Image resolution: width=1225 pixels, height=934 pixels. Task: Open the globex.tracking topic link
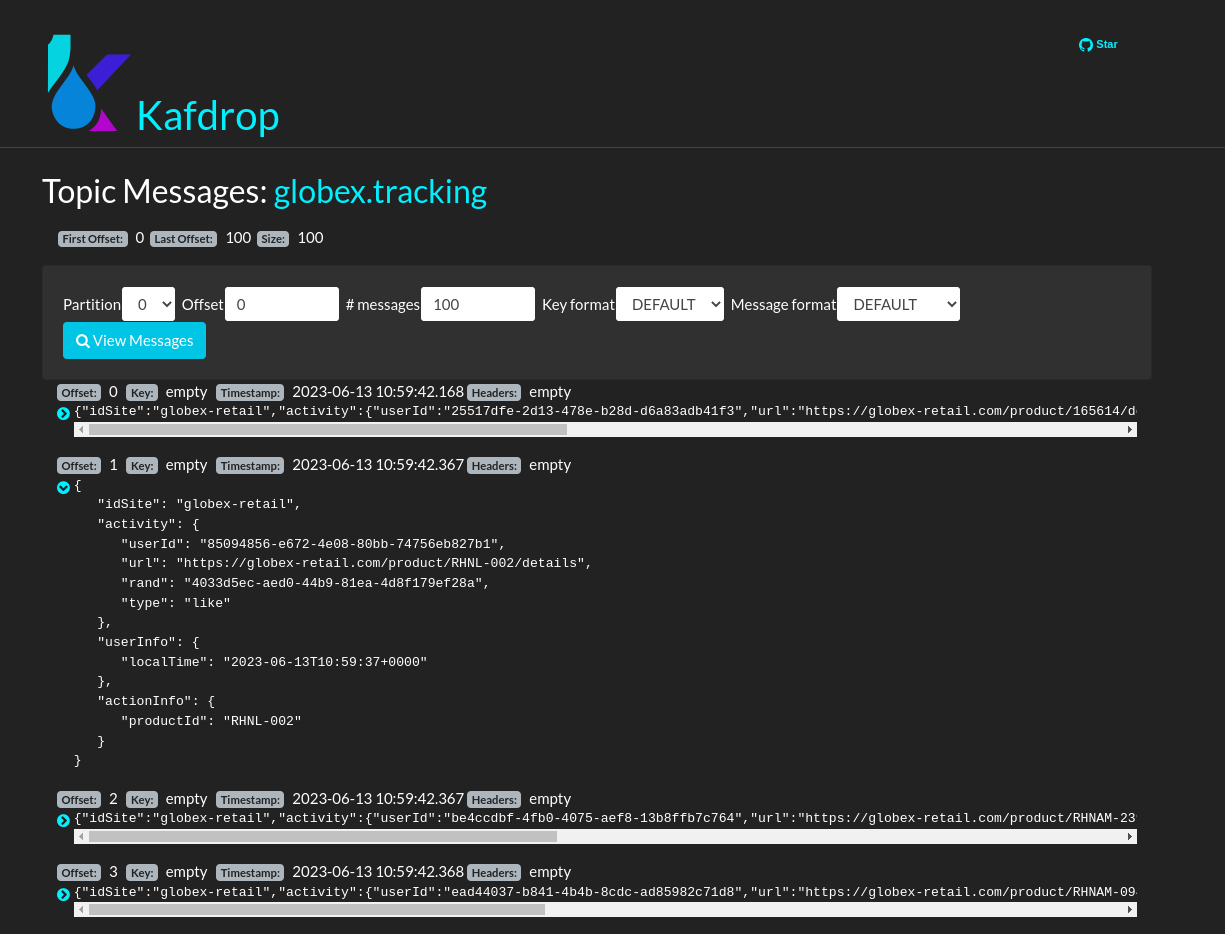380,191
